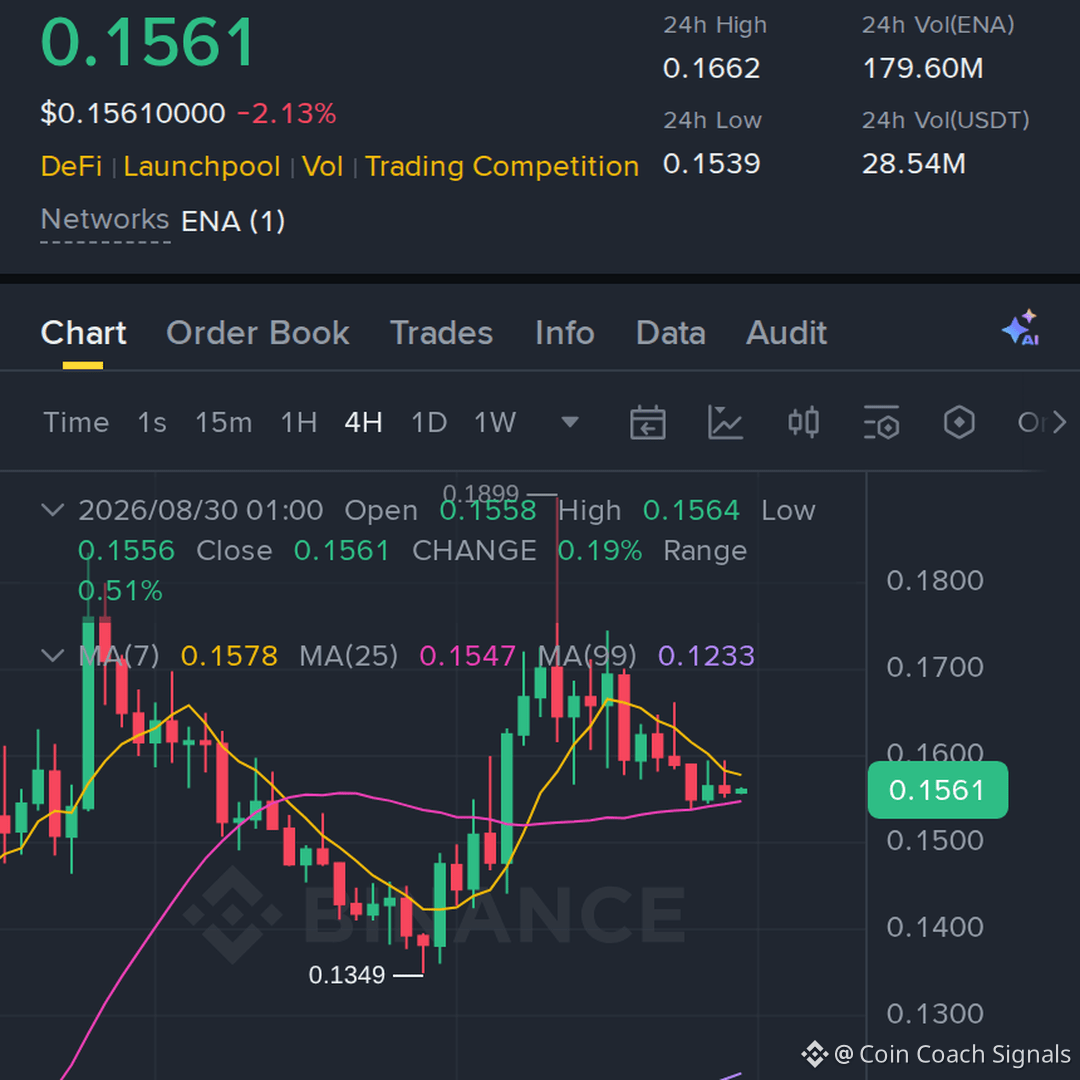Switch to the Order Book tab

coord(258,333)
